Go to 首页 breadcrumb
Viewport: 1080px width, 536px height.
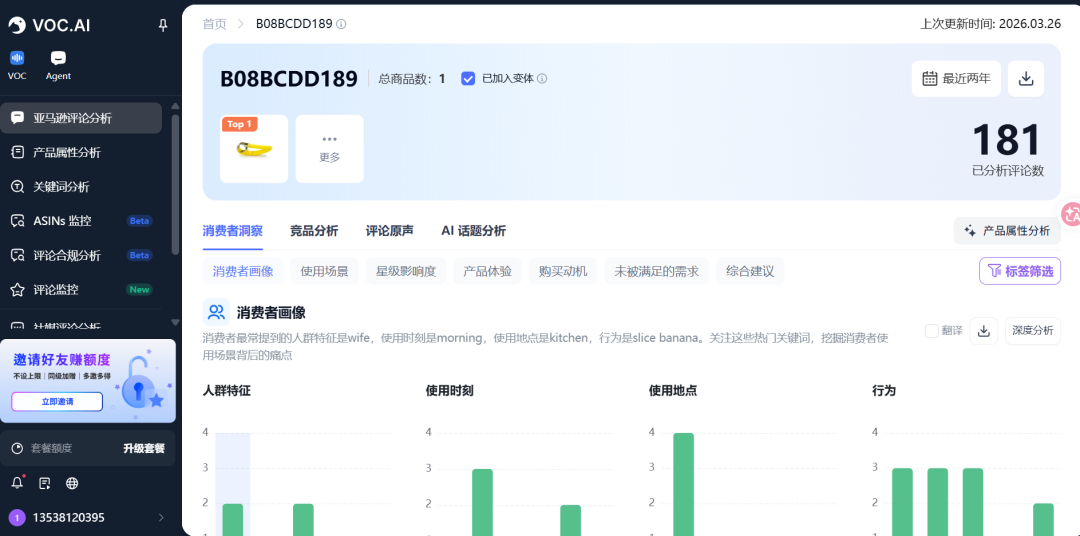coord(214,24)
